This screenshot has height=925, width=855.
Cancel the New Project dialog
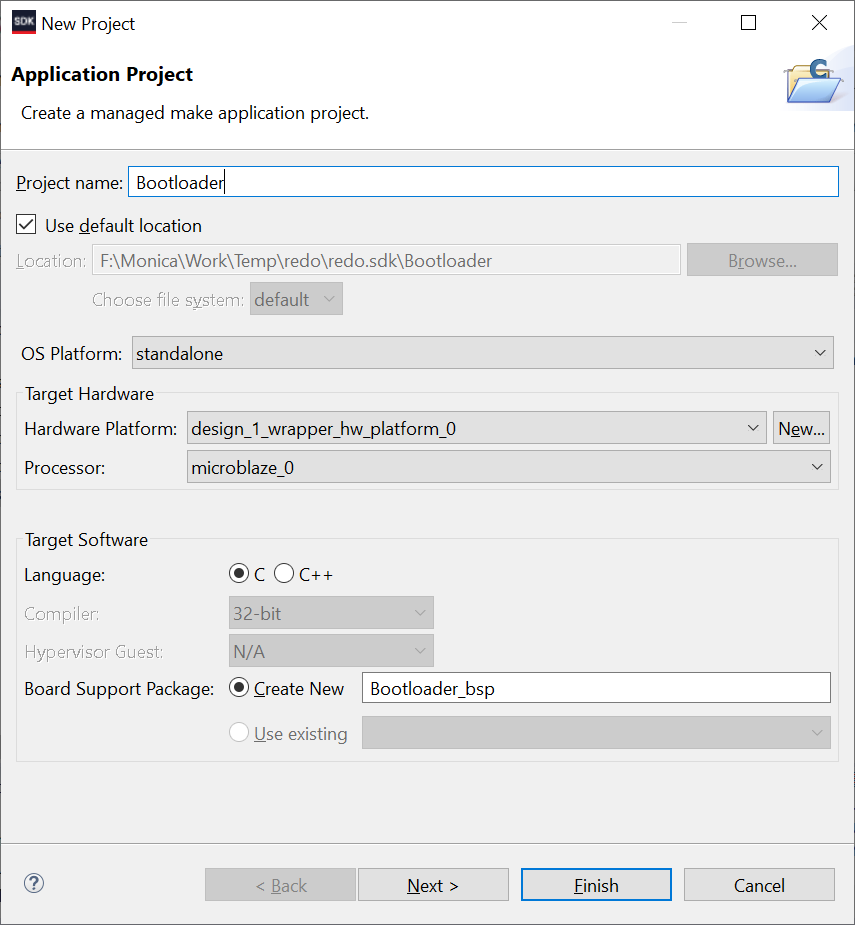coord(759,885)
